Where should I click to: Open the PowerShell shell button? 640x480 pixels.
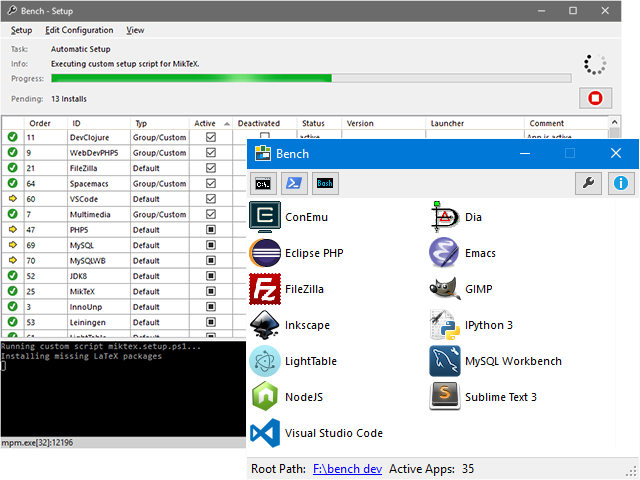pyautogui.click(x=294, y=183)
